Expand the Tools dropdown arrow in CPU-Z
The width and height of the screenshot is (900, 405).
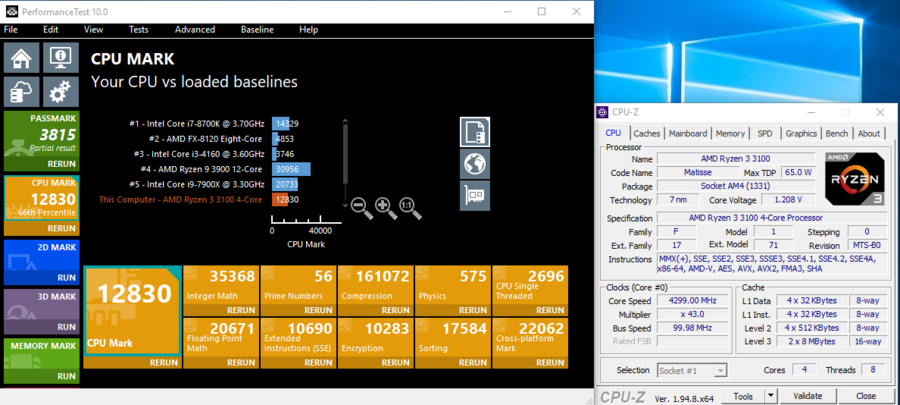click(x=771, y=396)
